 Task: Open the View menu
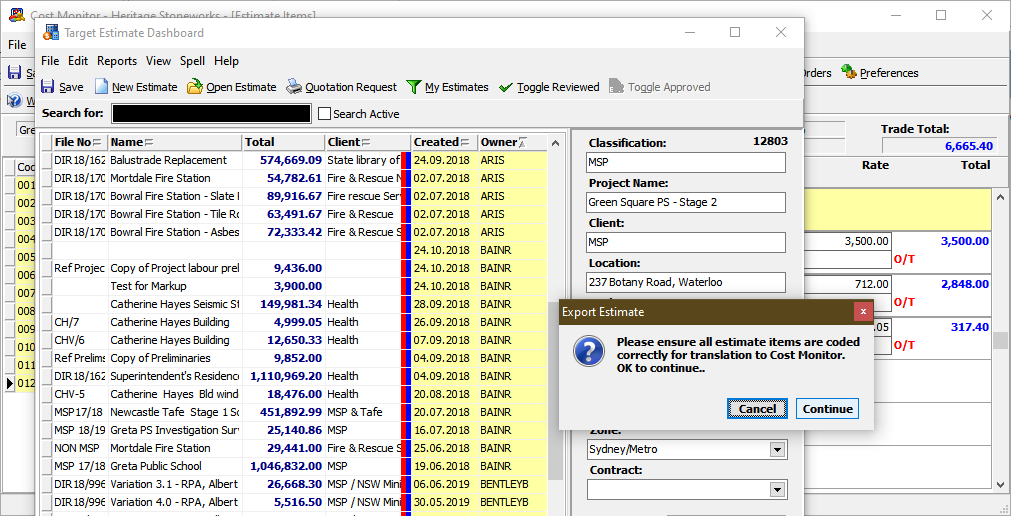pyautogui.click(x=158, y=61)
